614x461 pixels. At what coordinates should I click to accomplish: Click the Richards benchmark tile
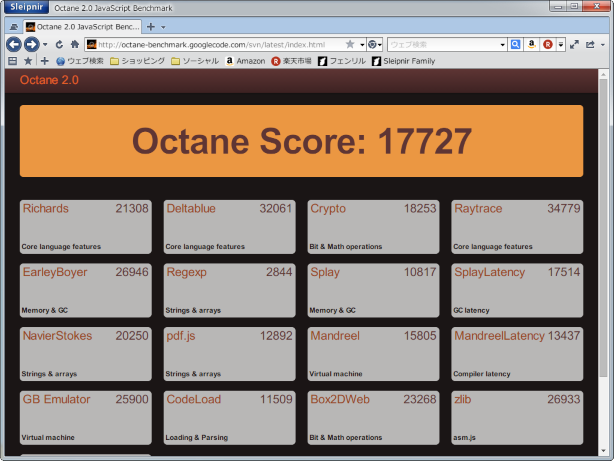[x=86, y=227]
